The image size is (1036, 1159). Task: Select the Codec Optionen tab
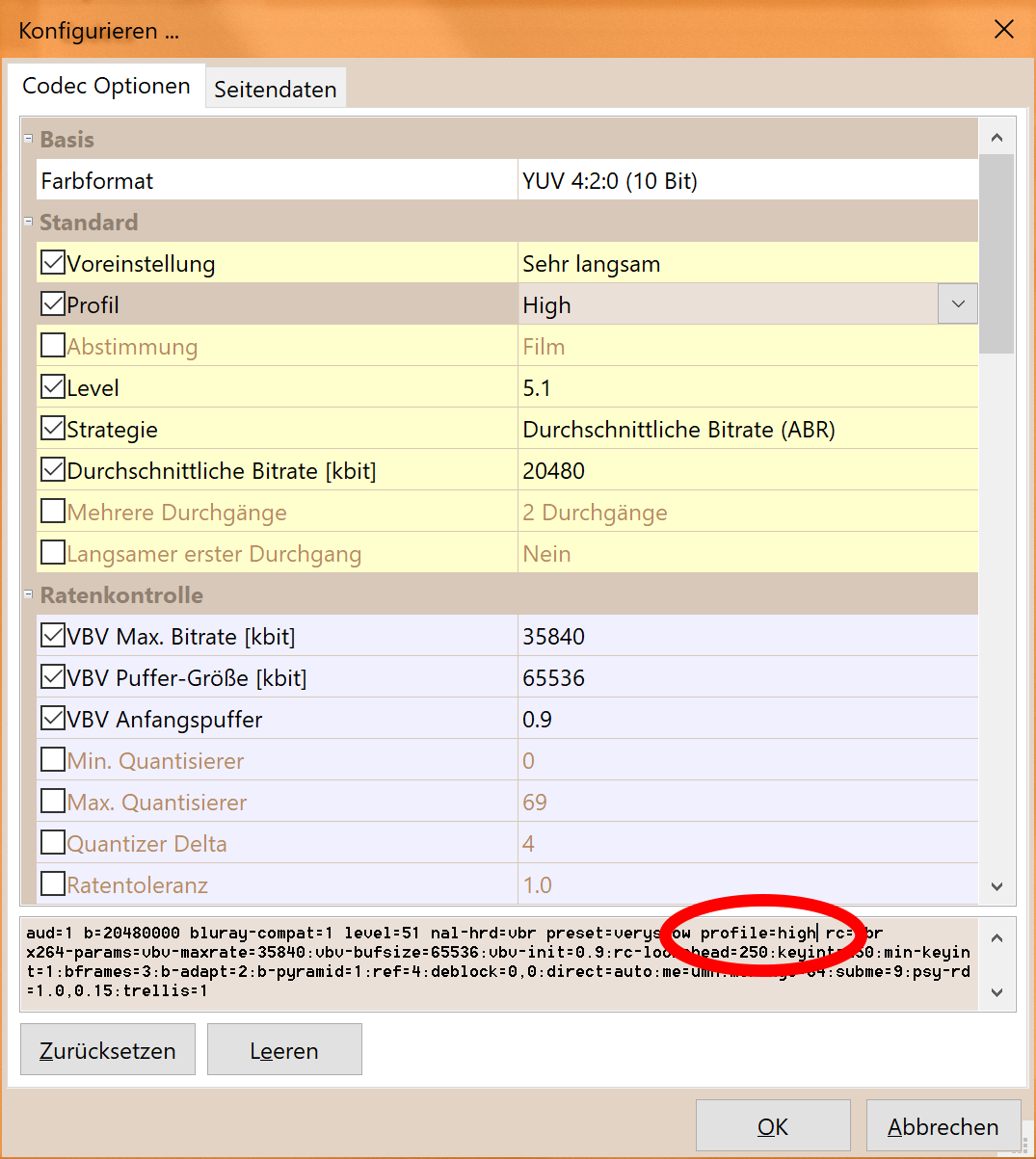[106, 87]
